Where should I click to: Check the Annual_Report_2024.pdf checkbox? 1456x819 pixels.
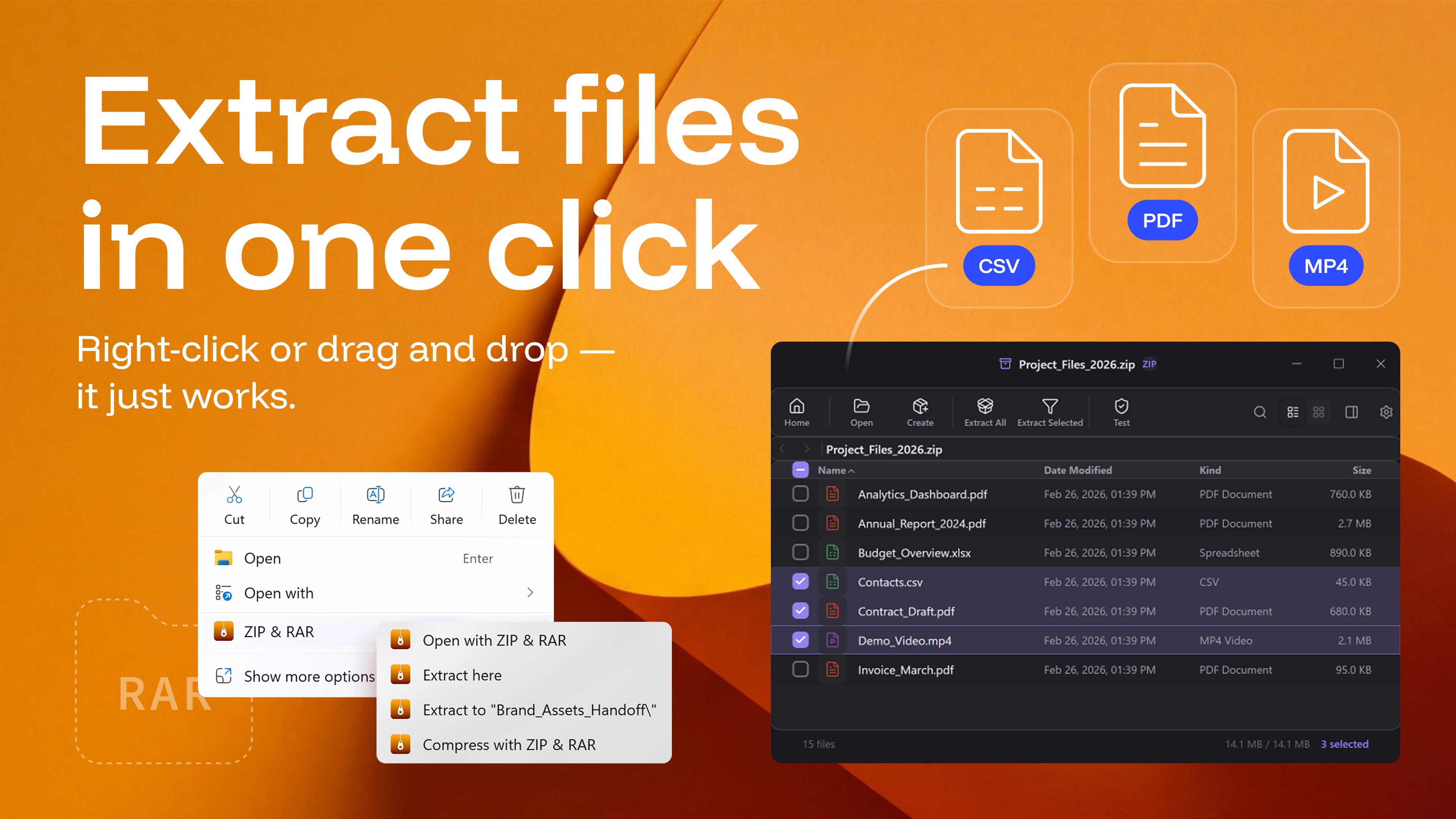(800, 523)
